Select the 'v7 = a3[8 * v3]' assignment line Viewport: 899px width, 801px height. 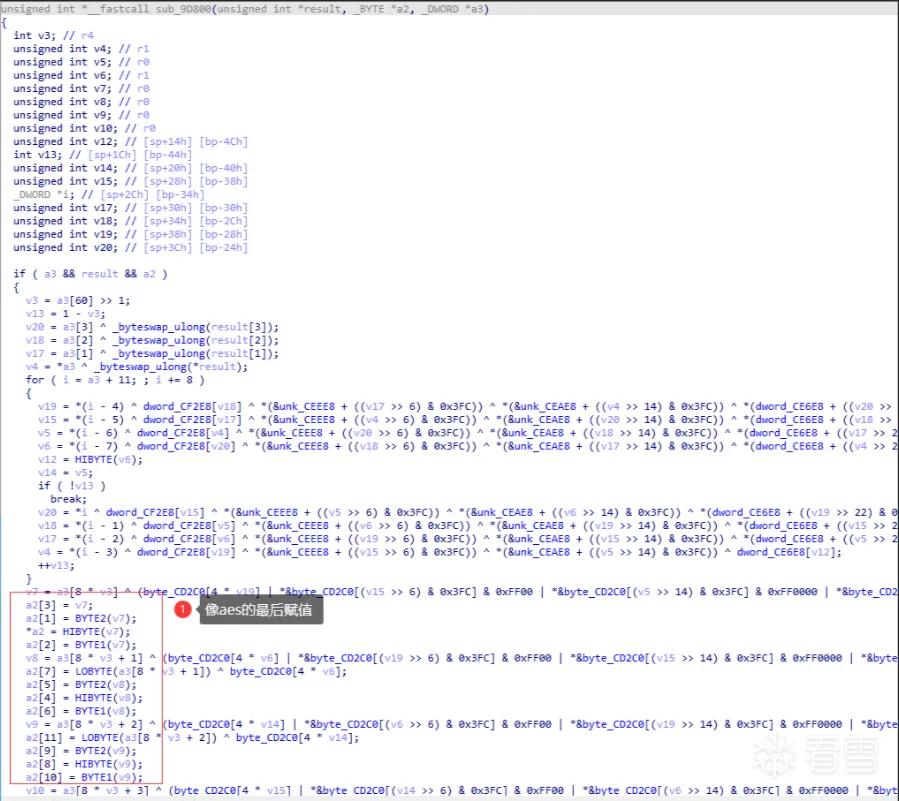coord(462,592)
